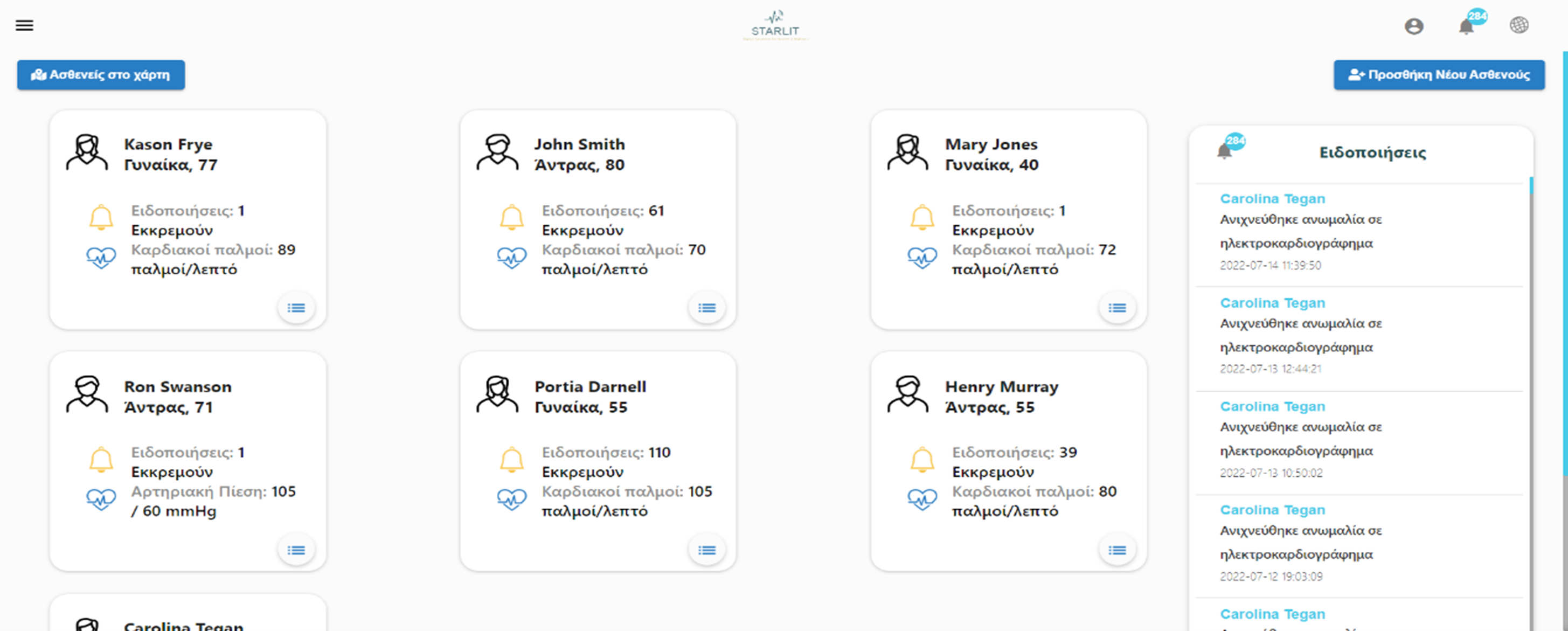
Task: Open the user account profile icon
Action: pyautogui.click(x=1414, y=26)
